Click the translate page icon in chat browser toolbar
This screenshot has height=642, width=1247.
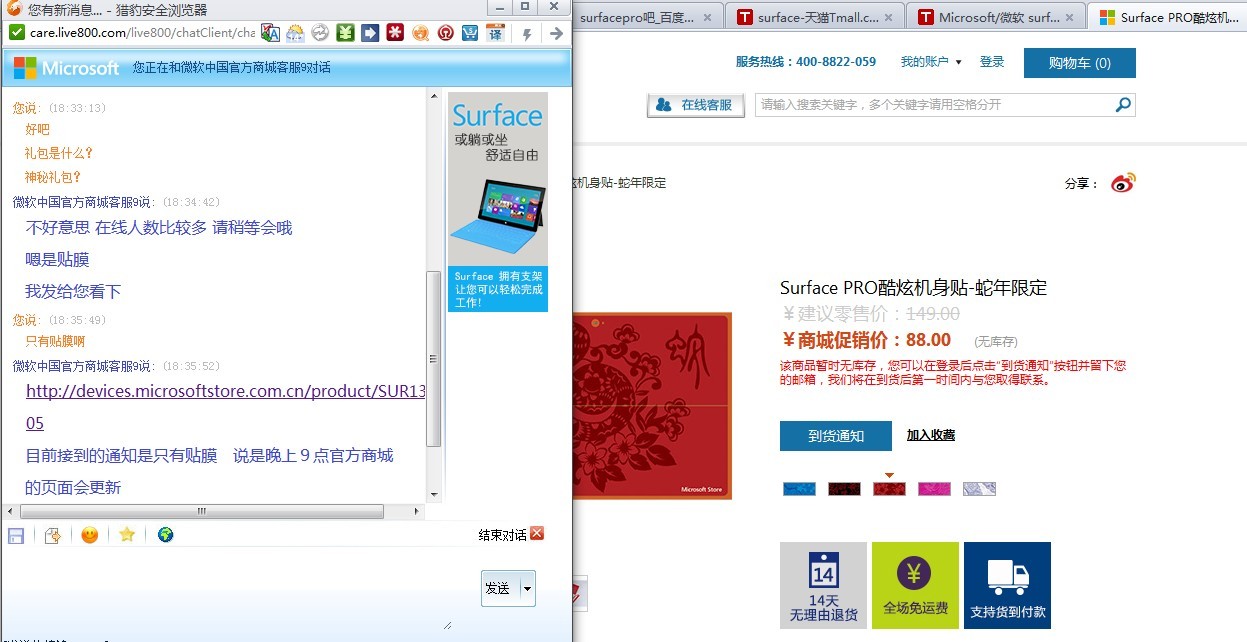[270, 33]
